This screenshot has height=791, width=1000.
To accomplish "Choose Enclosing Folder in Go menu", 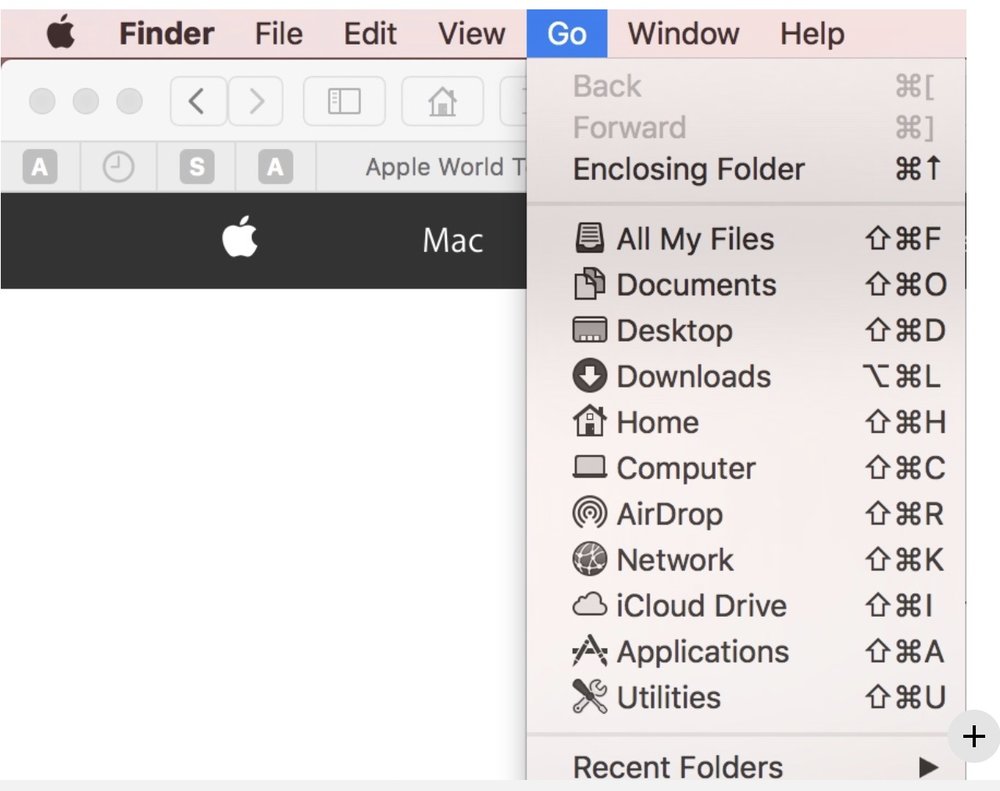I will click(746, 169).
